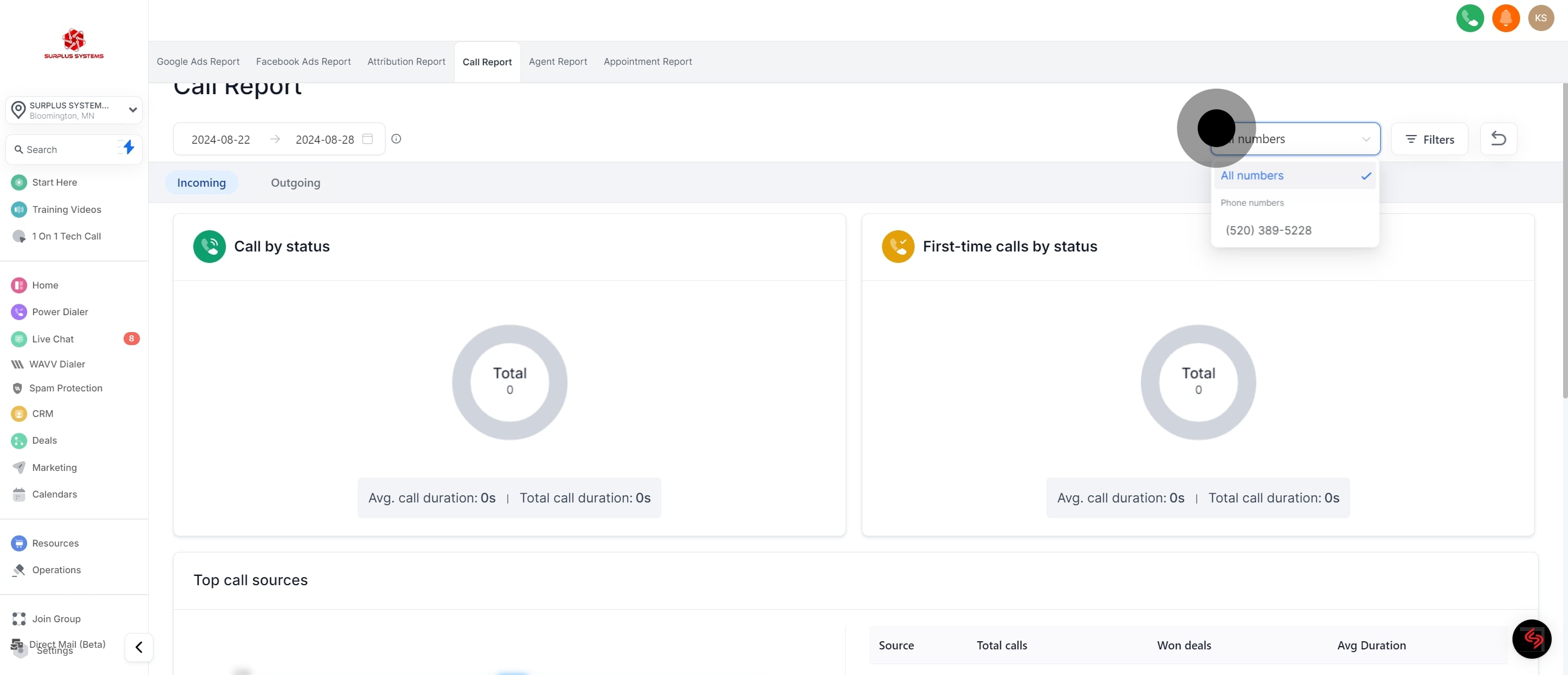The image size is (1568, 675).
Task: Click the date range info icon
Action: (x=396, y=139)
